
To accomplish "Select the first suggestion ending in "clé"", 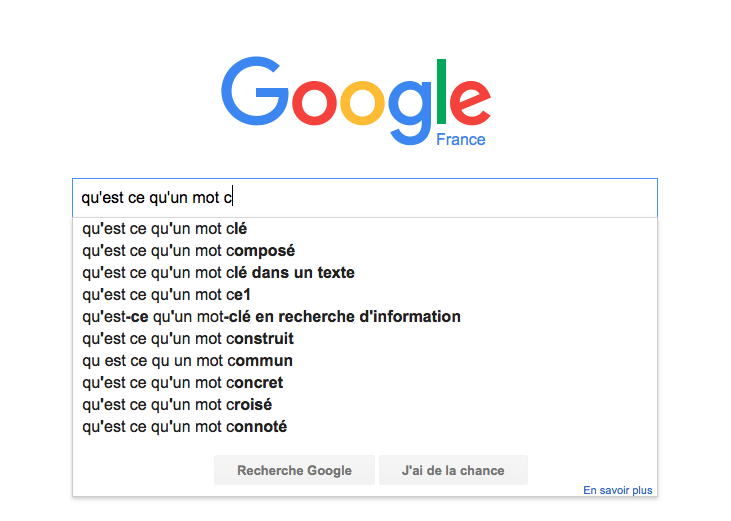I will [165, 228].
